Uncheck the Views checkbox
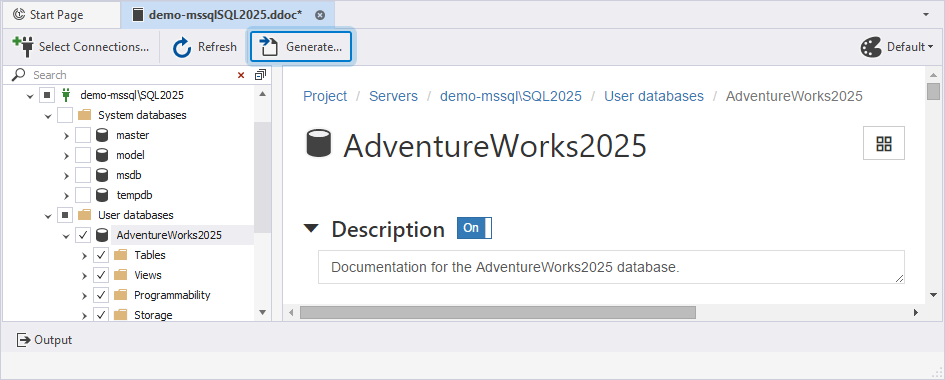 pyautogui.click(x=101, y=275)
